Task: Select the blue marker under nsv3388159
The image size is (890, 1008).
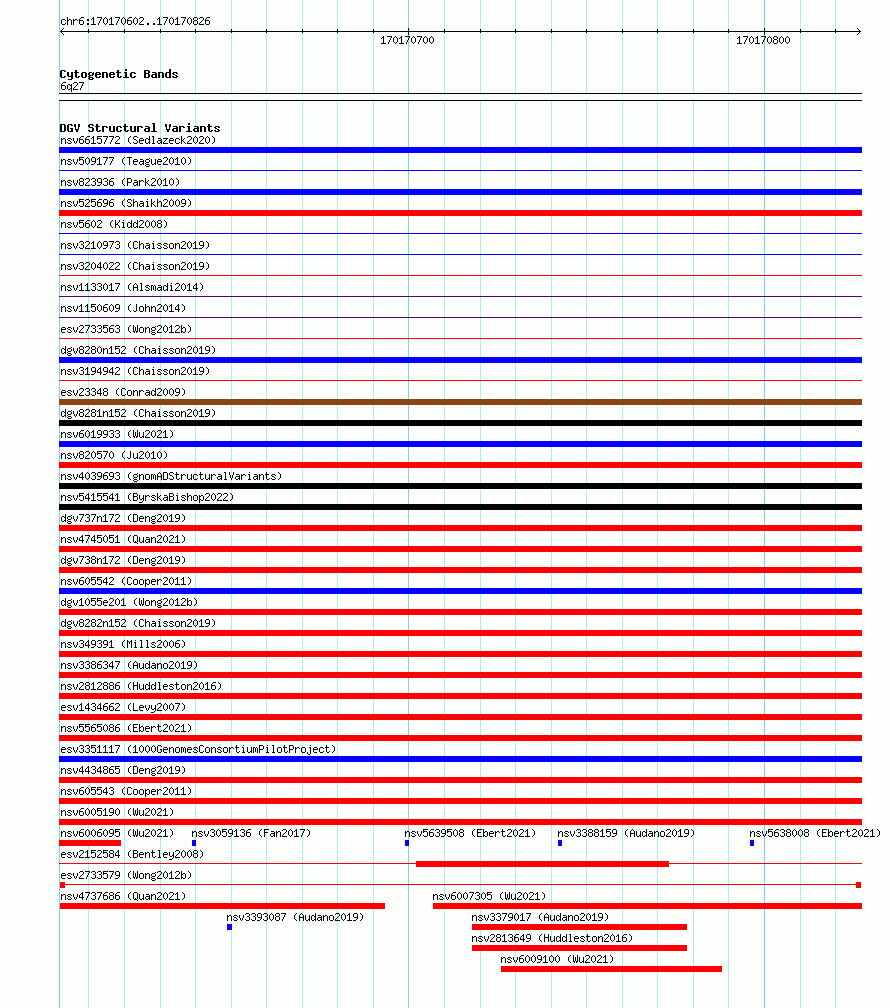Action: 559,843
